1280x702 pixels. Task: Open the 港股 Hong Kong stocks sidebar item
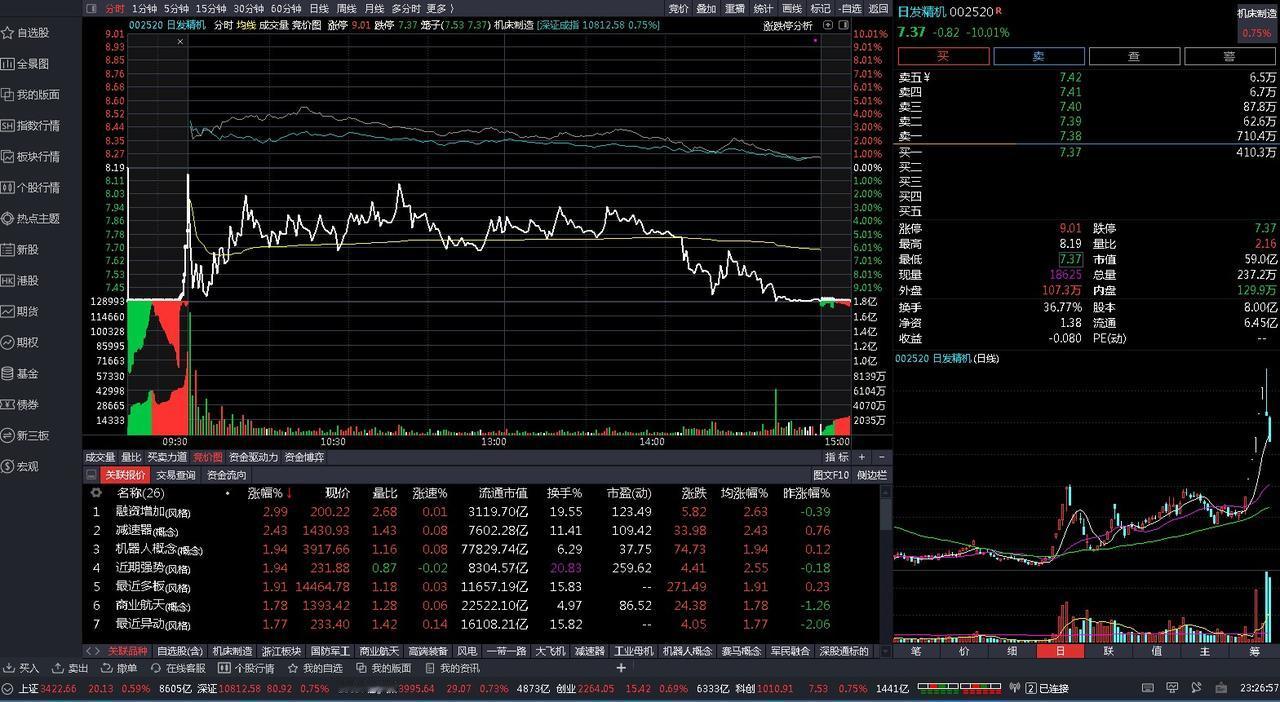(20, 281)
